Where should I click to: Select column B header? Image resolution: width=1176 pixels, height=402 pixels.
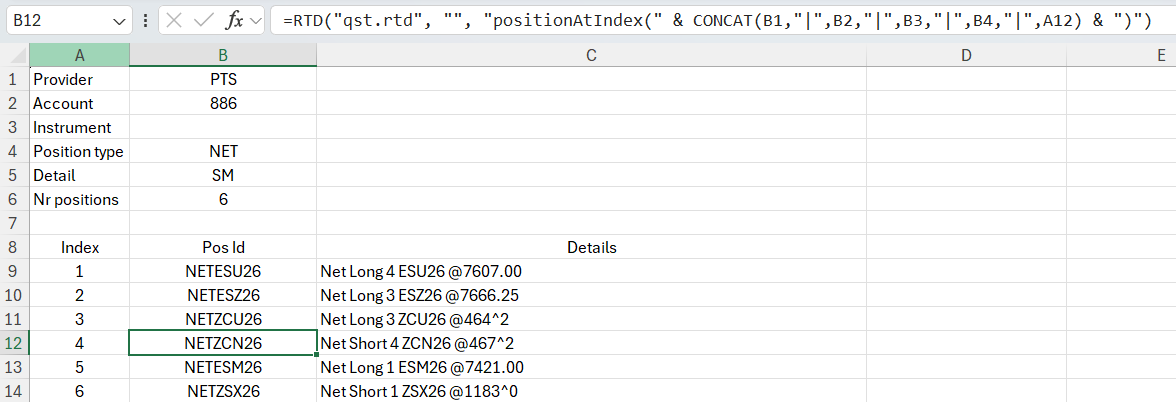point(223,55)
